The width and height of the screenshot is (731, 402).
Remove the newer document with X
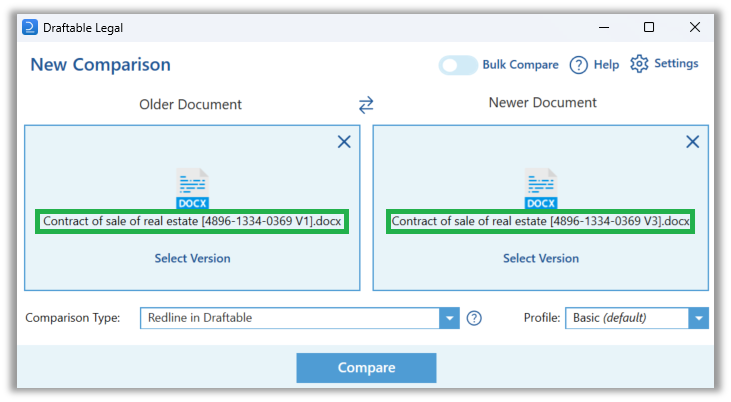[x=692, y=142]
